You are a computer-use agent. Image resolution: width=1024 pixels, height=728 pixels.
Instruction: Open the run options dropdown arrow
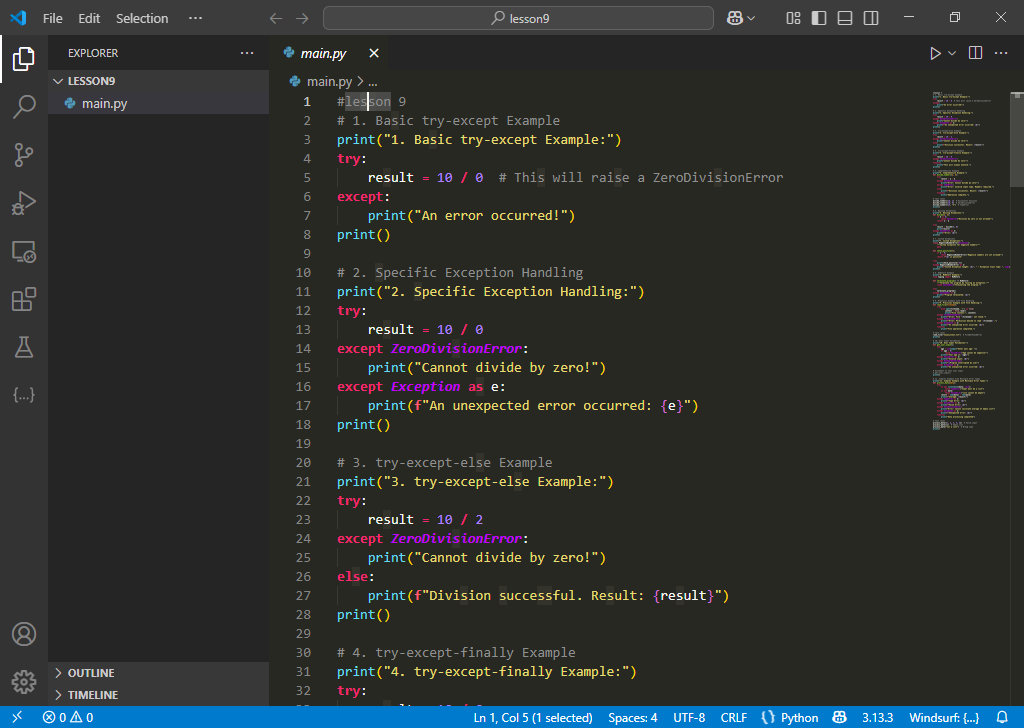[952, 53]
